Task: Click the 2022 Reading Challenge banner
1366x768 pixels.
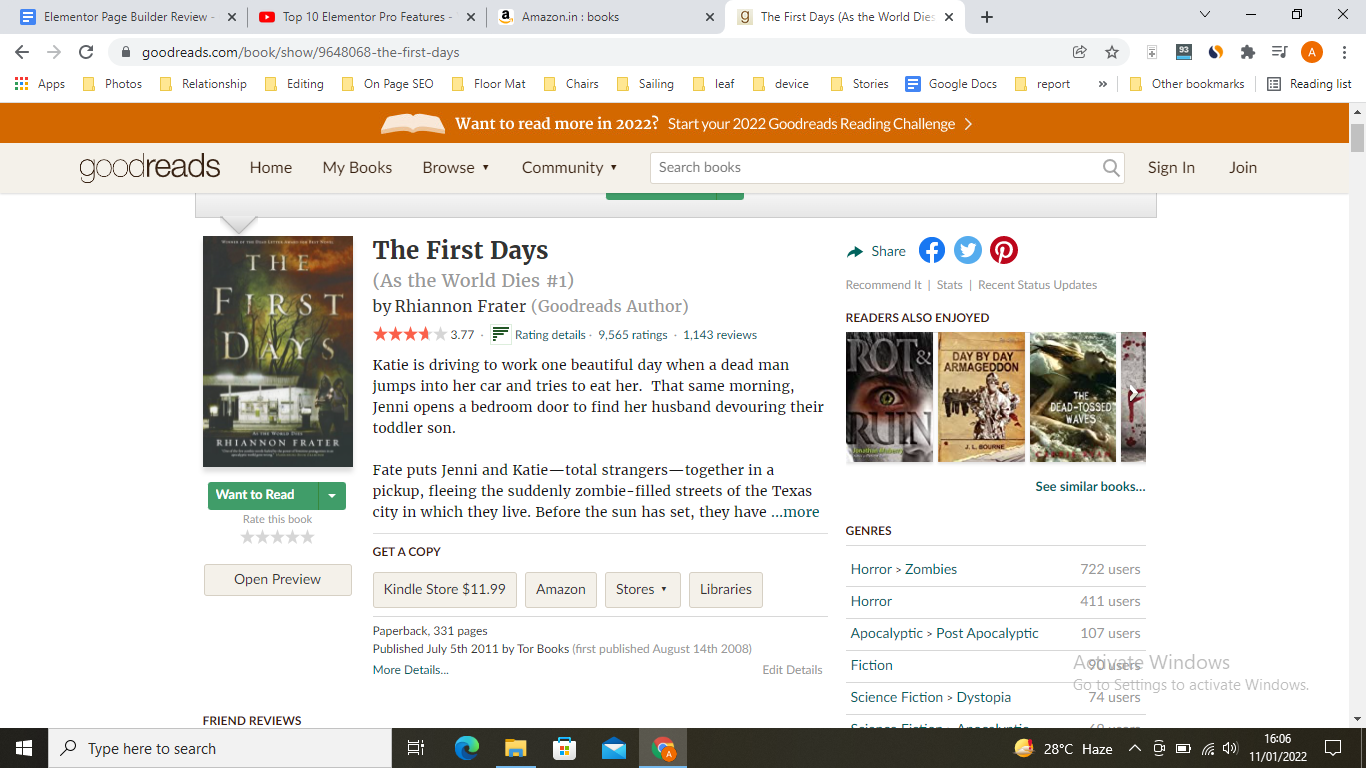Action: [x=675, y=124]
